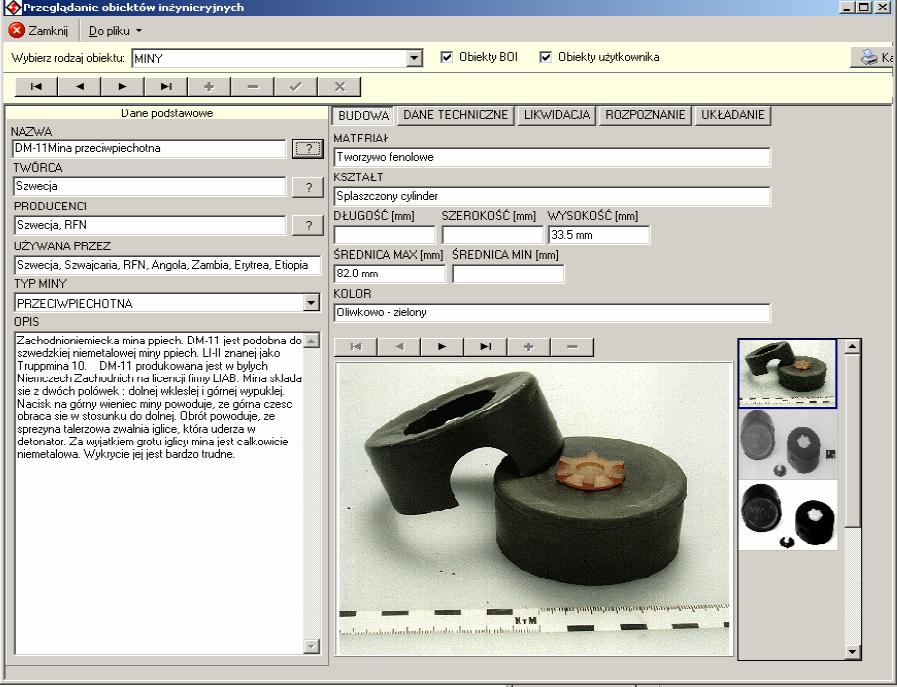The height and width of the screenshot is (687, 897).
Task: Open the ROZPOZNANIE tab
Action: tap(645, 115)
